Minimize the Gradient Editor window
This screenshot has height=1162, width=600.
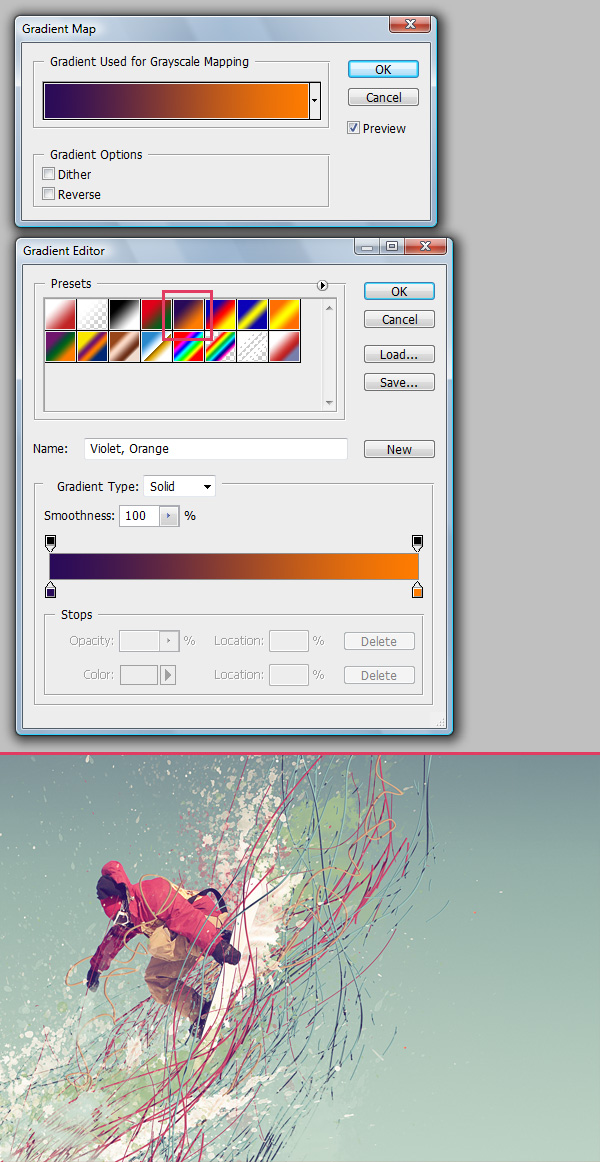click(369, 246)
